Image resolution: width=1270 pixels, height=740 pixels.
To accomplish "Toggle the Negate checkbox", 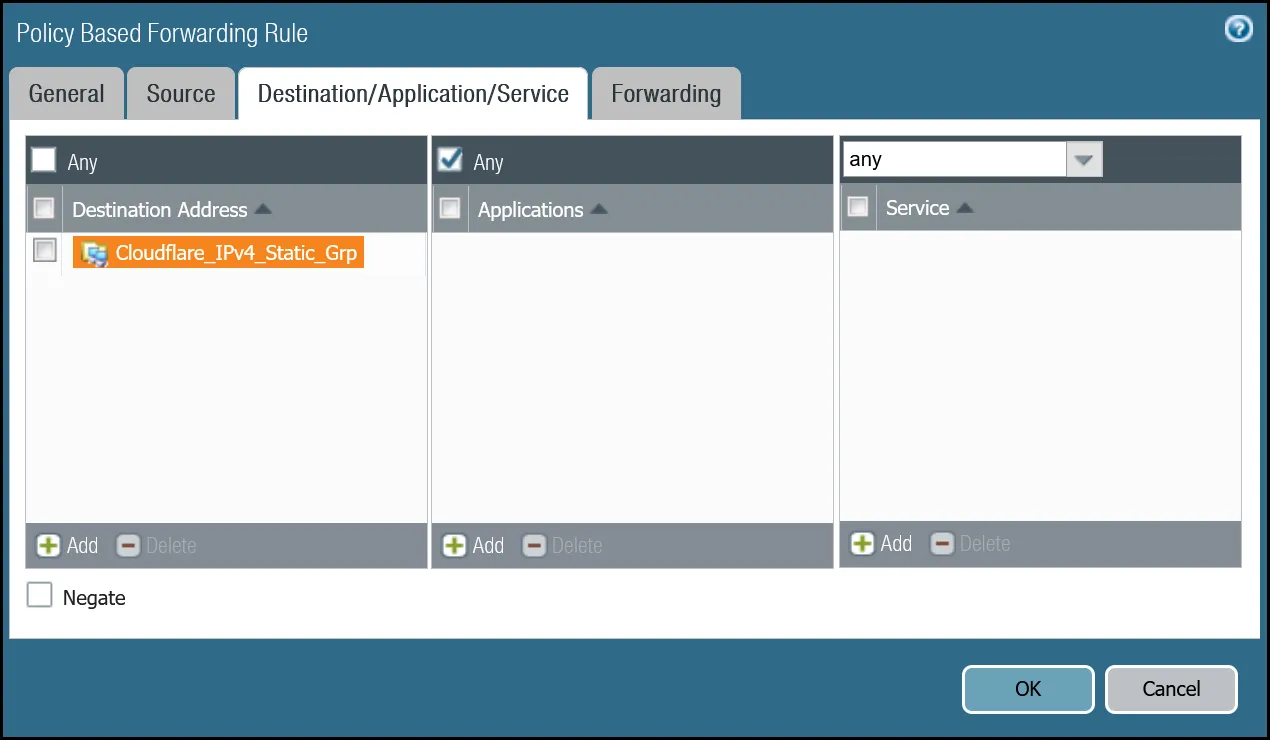I will click(39, 596).
